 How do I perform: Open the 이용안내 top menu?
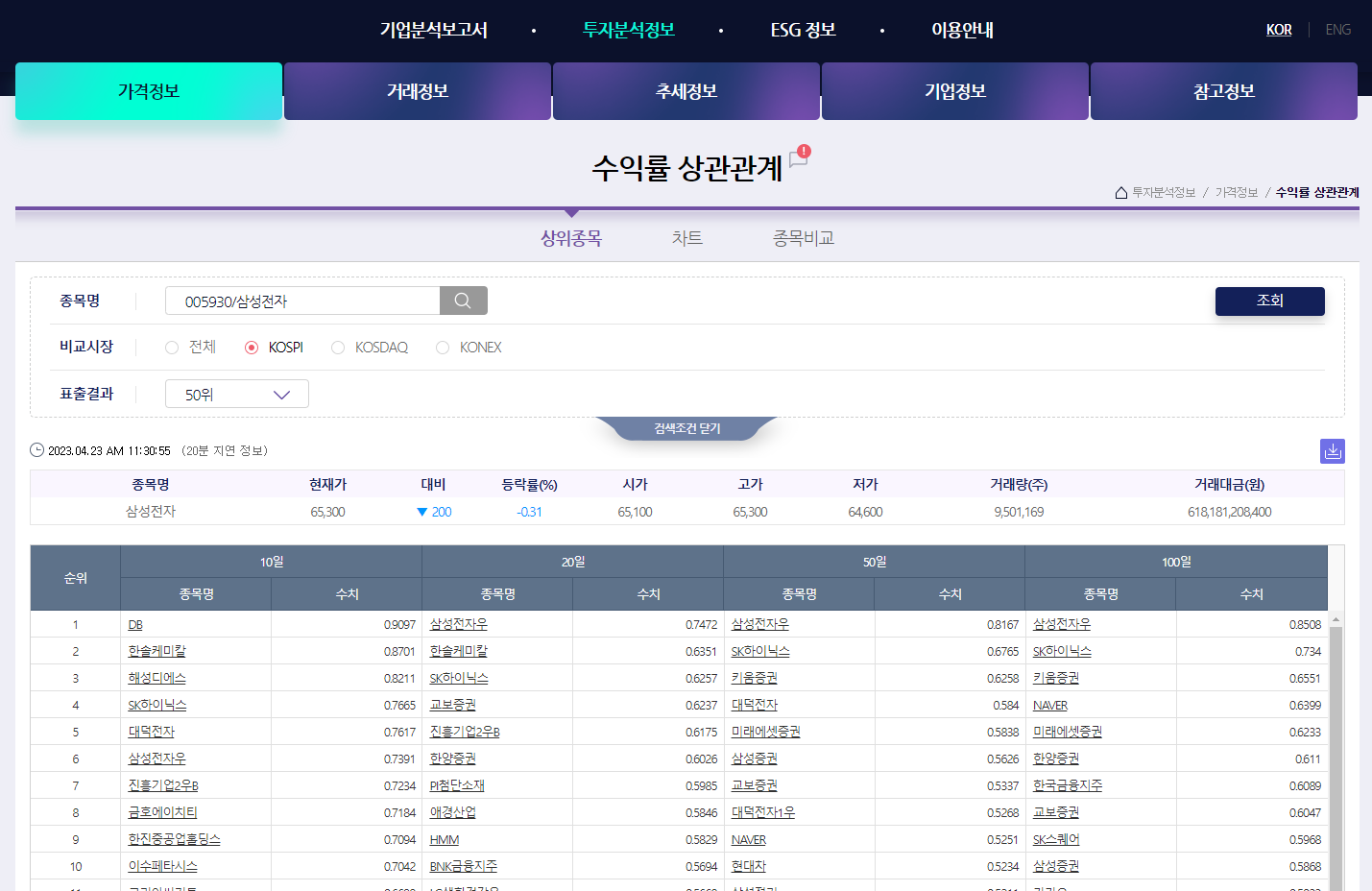[962, 30]
